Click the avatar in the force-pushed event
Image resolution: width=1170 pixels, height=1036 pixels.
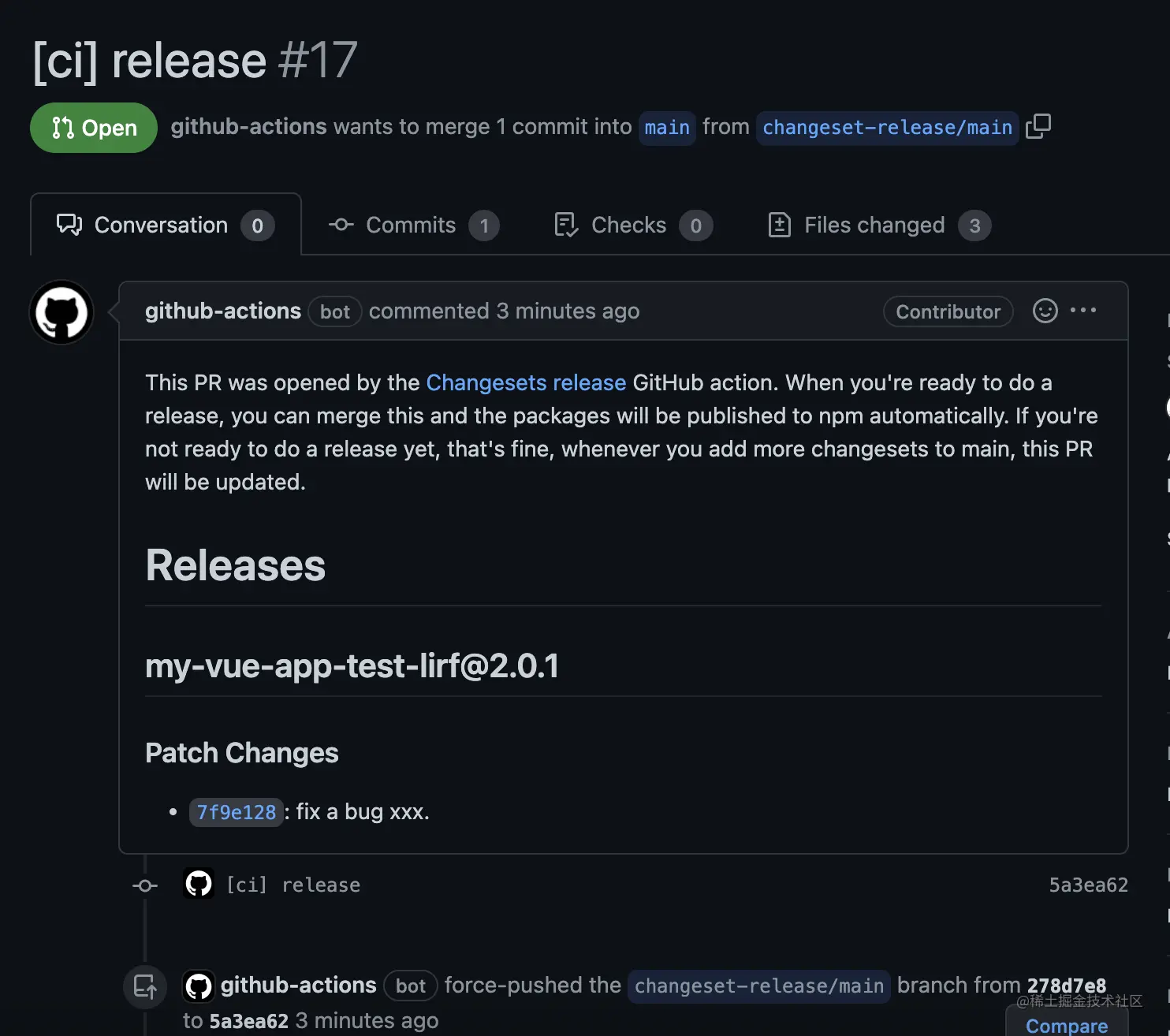coord(198,986)
